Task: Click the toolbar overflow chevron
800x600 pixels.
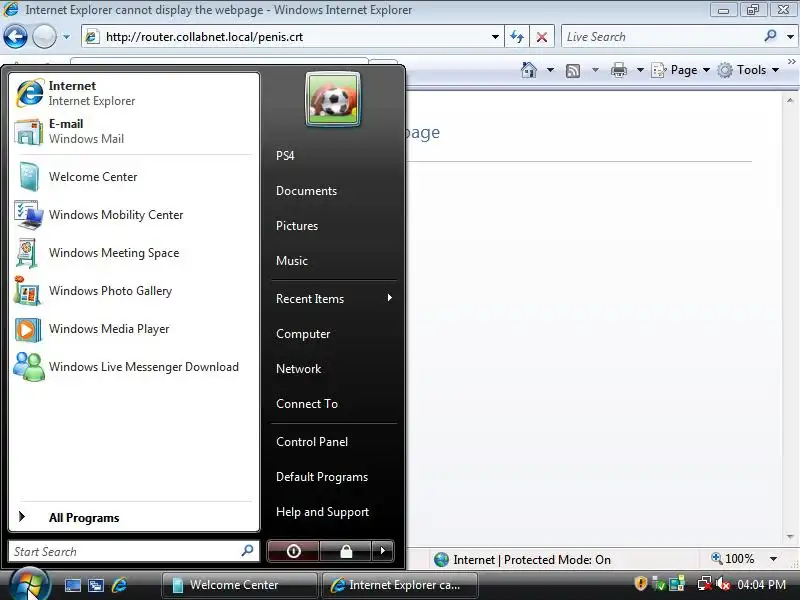Action: [x=792, y=61]
